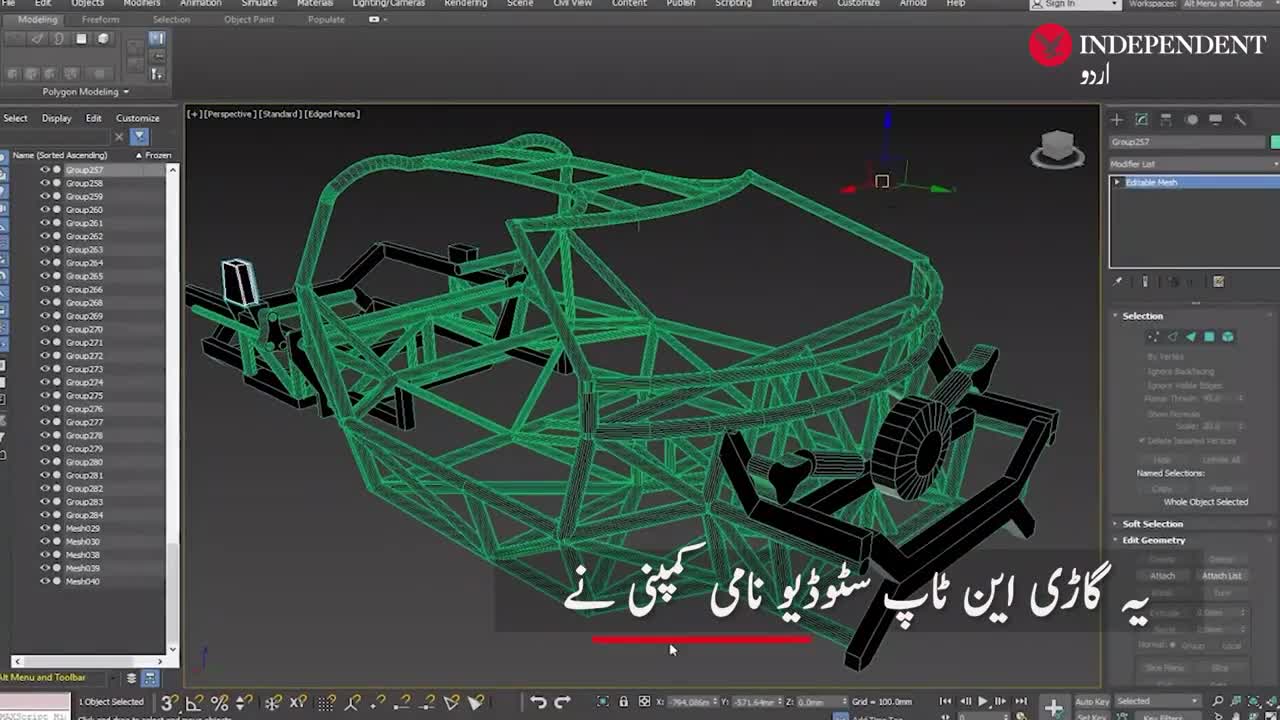This screenshot has height=720, width=1280.
Task: Select Vertex sub-object level
Action: [x=1153, y=337]
